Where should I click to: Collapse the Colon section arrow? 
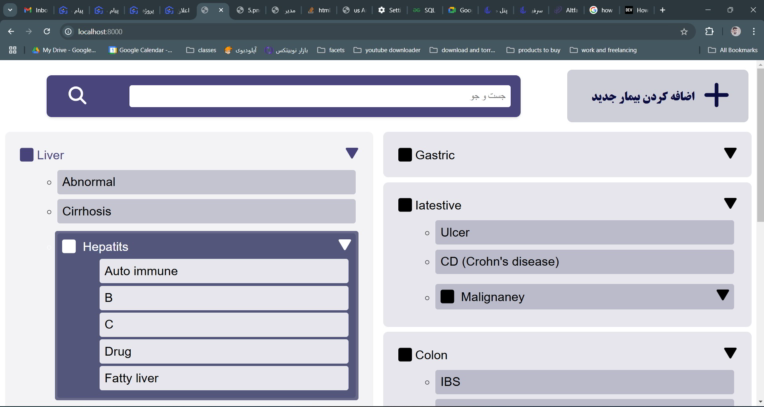(x=730, y=353)
